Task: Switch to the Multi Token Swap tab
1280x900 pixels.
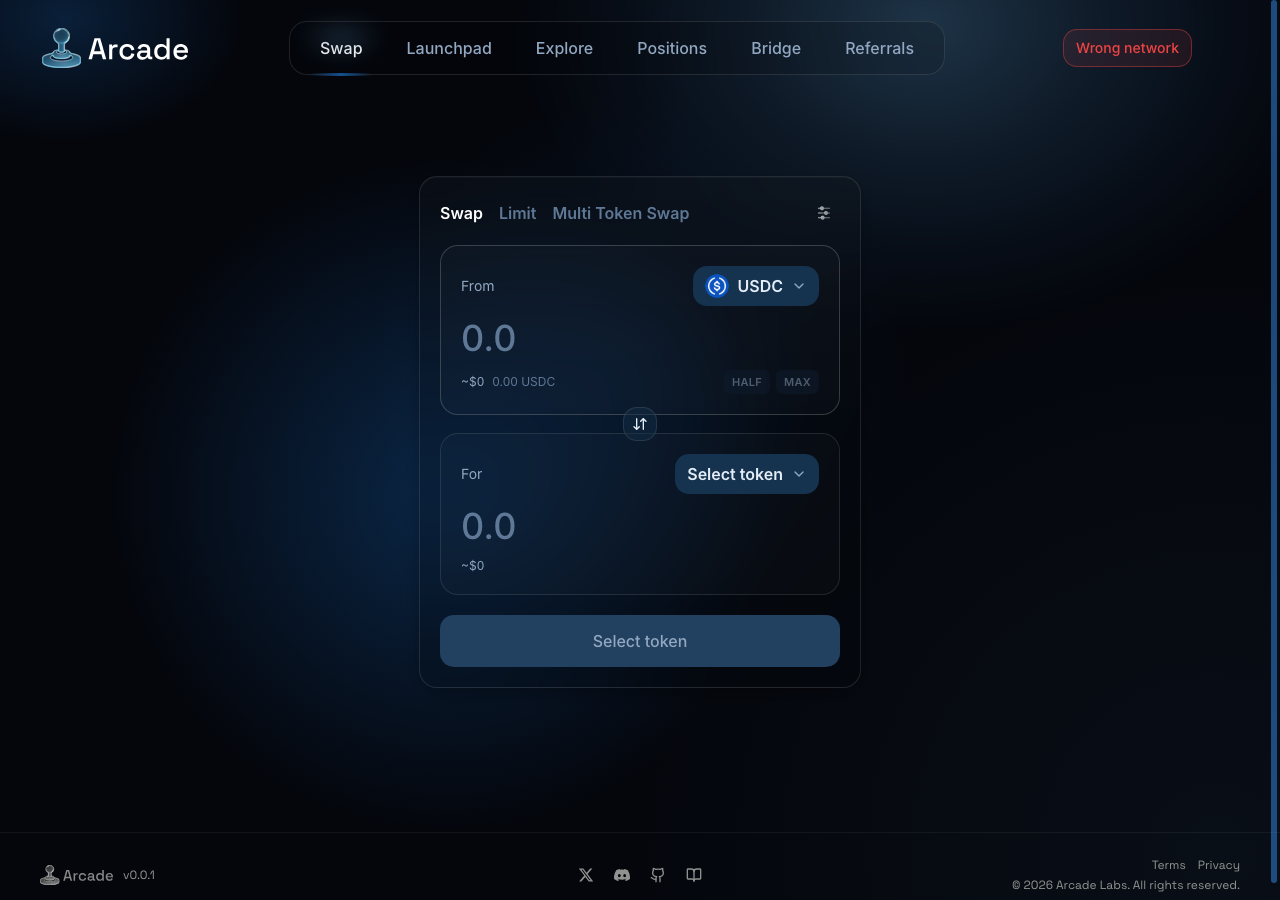Action: coord(621,213)
